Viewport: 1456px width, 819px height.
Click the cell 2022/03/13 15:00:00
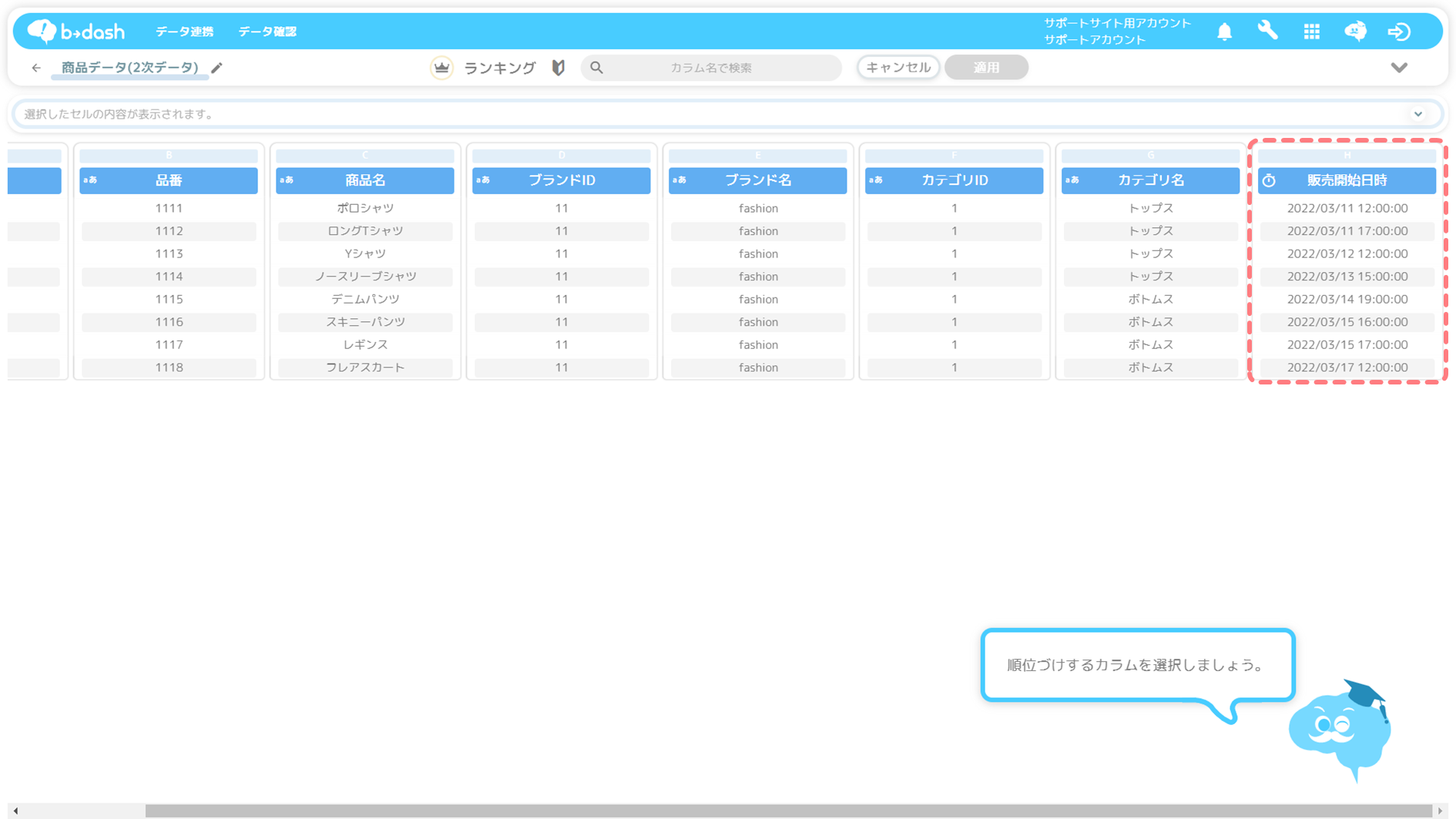tap(1347, 277)
